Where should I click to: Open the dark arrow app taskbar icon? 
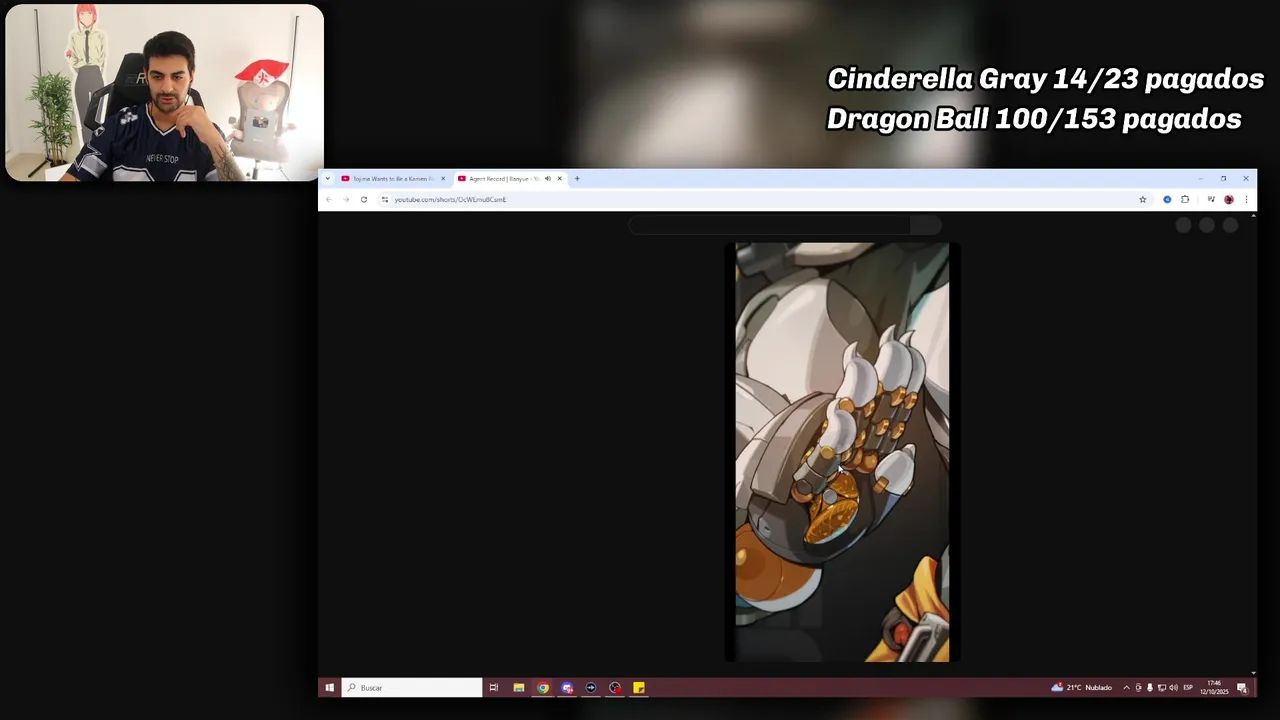591,688
